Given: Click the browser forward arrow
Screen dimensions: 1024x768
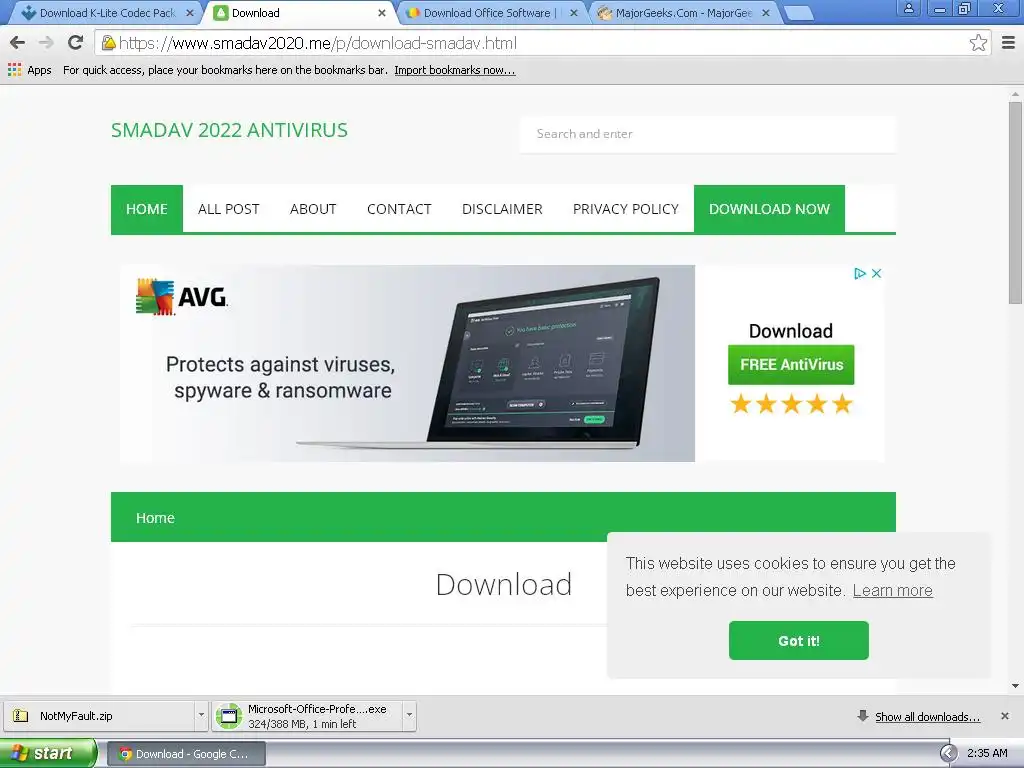Looking at the screenshot, I should pos(46,43).
